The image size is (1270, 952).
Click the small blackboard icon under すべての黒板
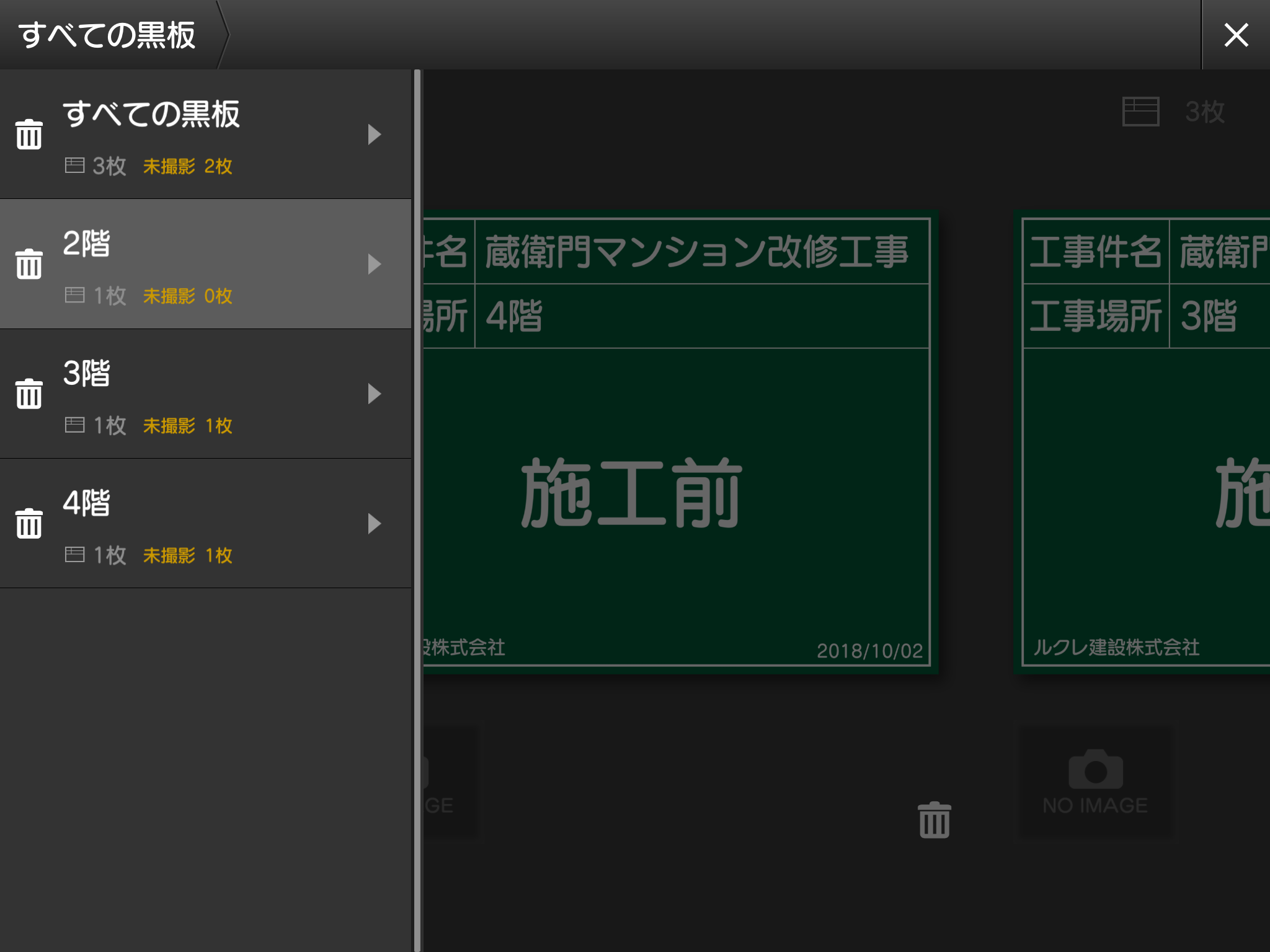coord(74,165)
